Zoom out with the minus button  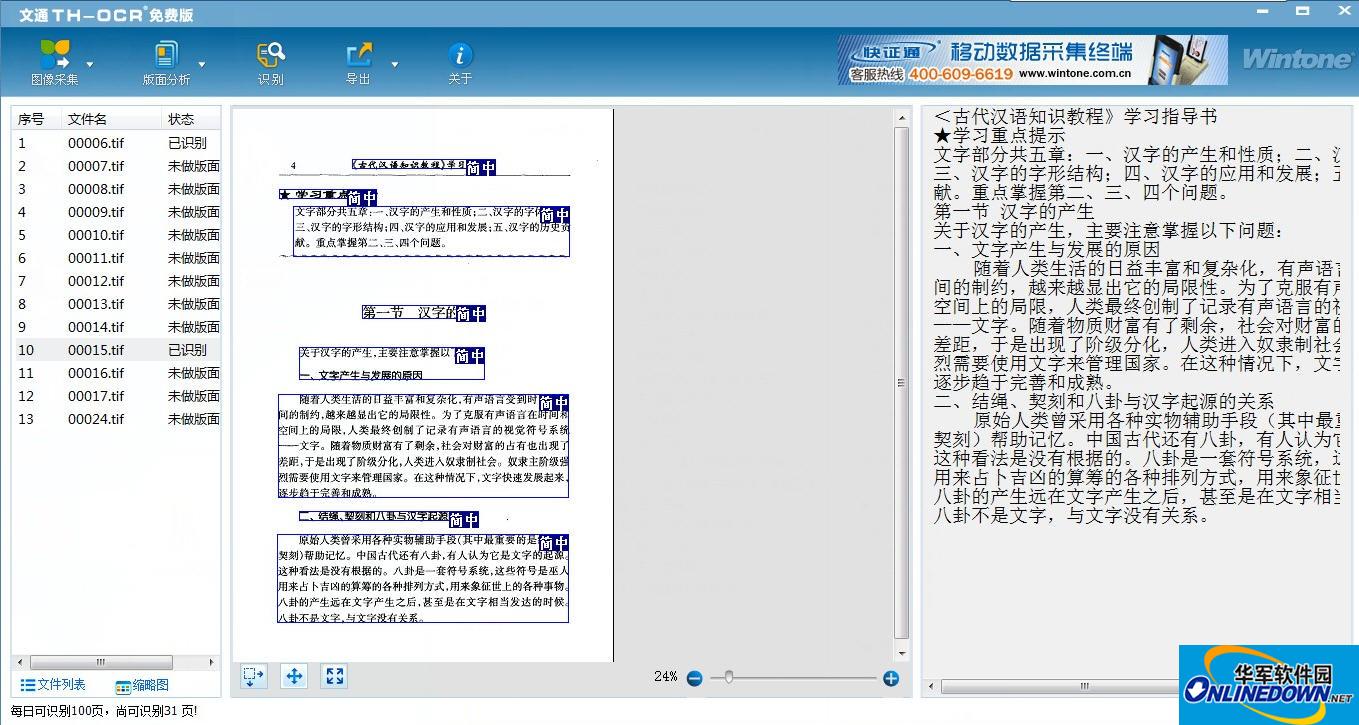(x=694, y=678)
